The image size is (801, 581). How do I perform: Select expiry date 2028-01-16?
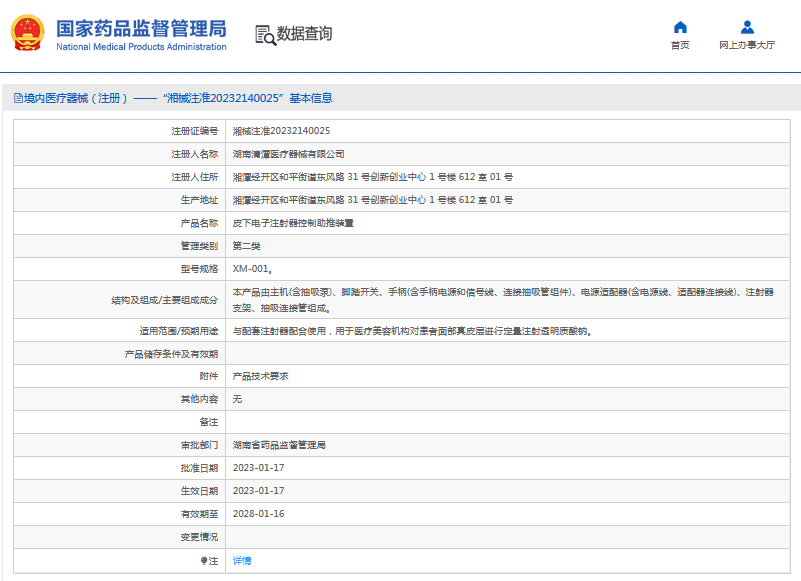pyautogui.click(x=258, y=514)
